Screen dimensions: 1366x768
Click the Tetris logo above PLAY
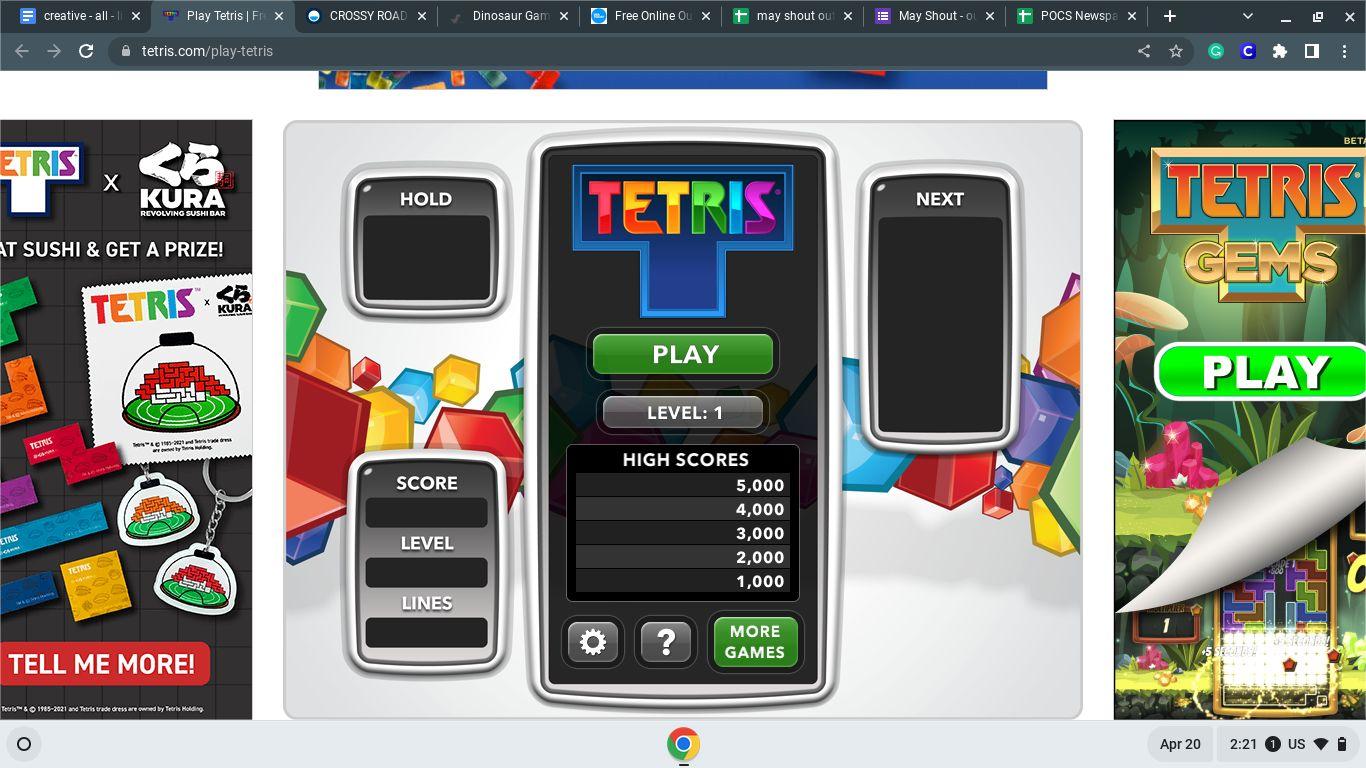(x=683, y=240)
